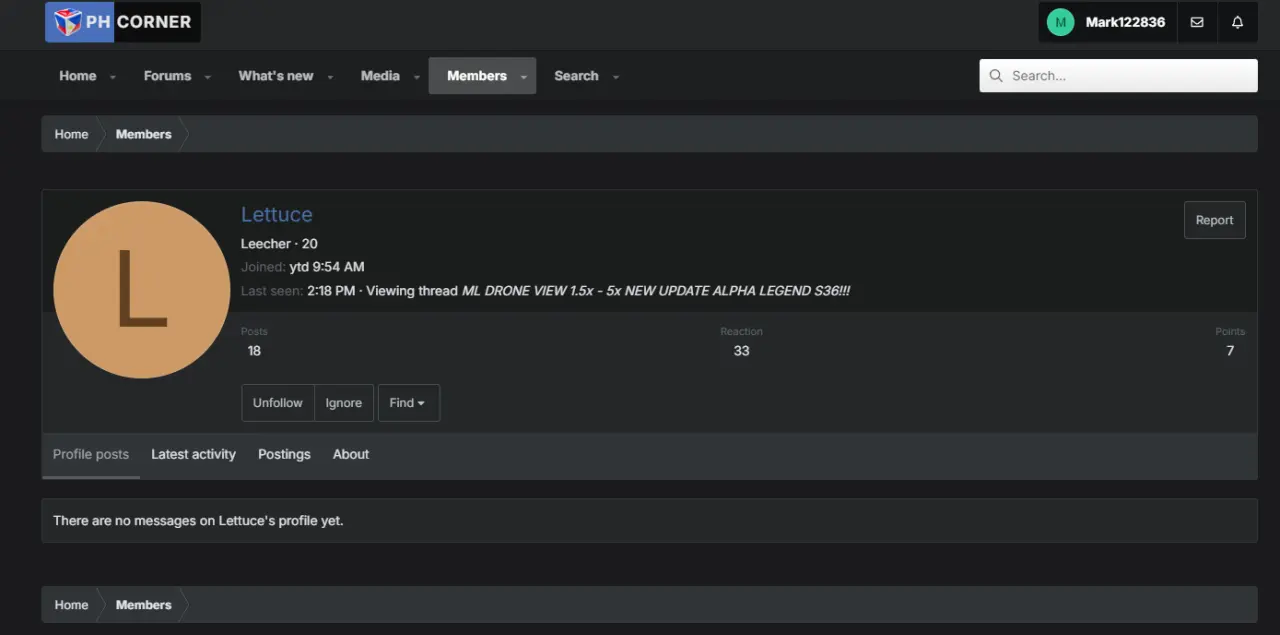This screenshot has width=1280, height=635.
Task: Open the inbox envelope icon
Action: pyautogui.click(x=1197, y=22)
